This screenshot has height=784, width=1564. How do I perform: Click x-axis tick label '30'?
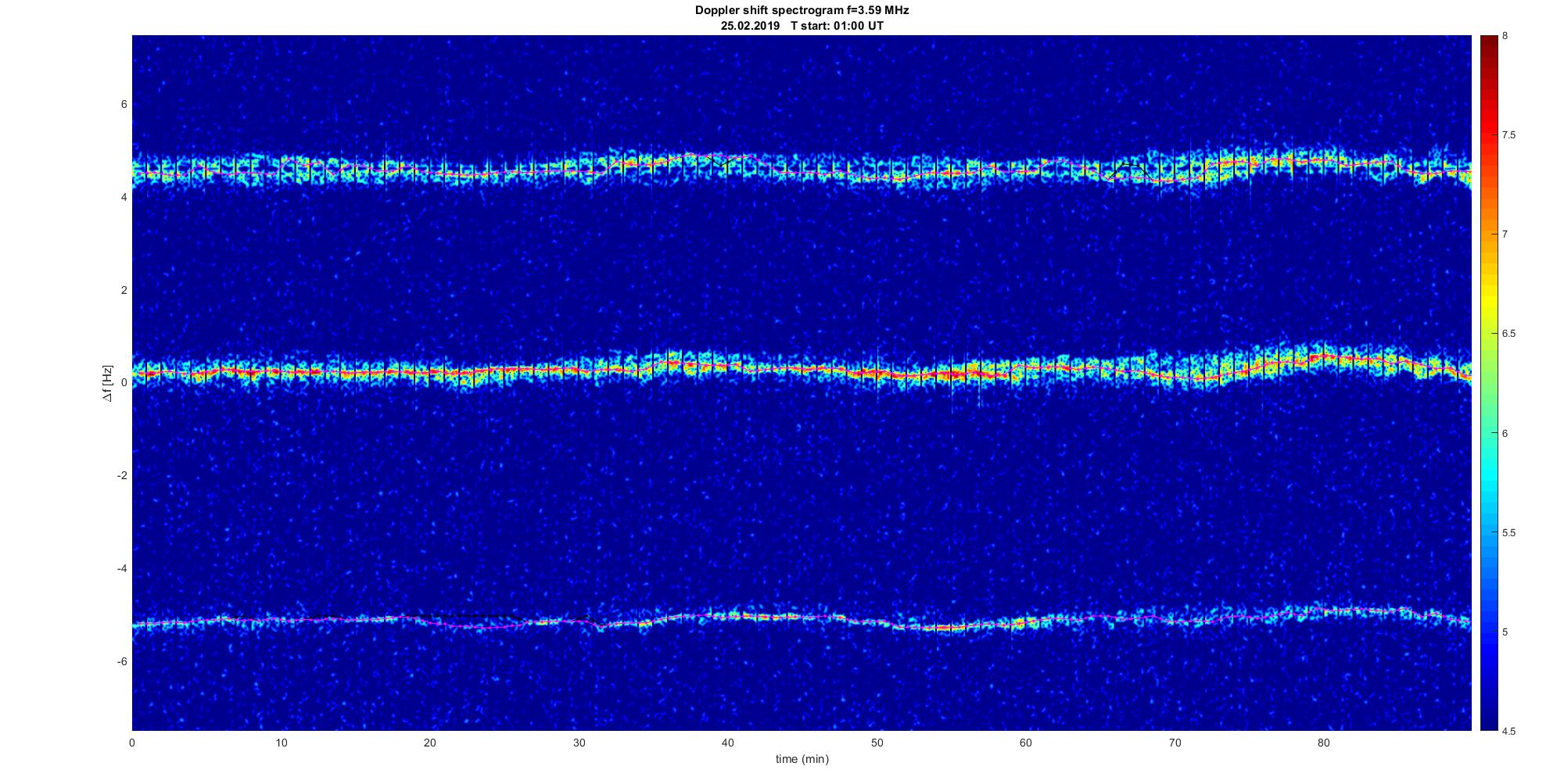tap(579, 743)
